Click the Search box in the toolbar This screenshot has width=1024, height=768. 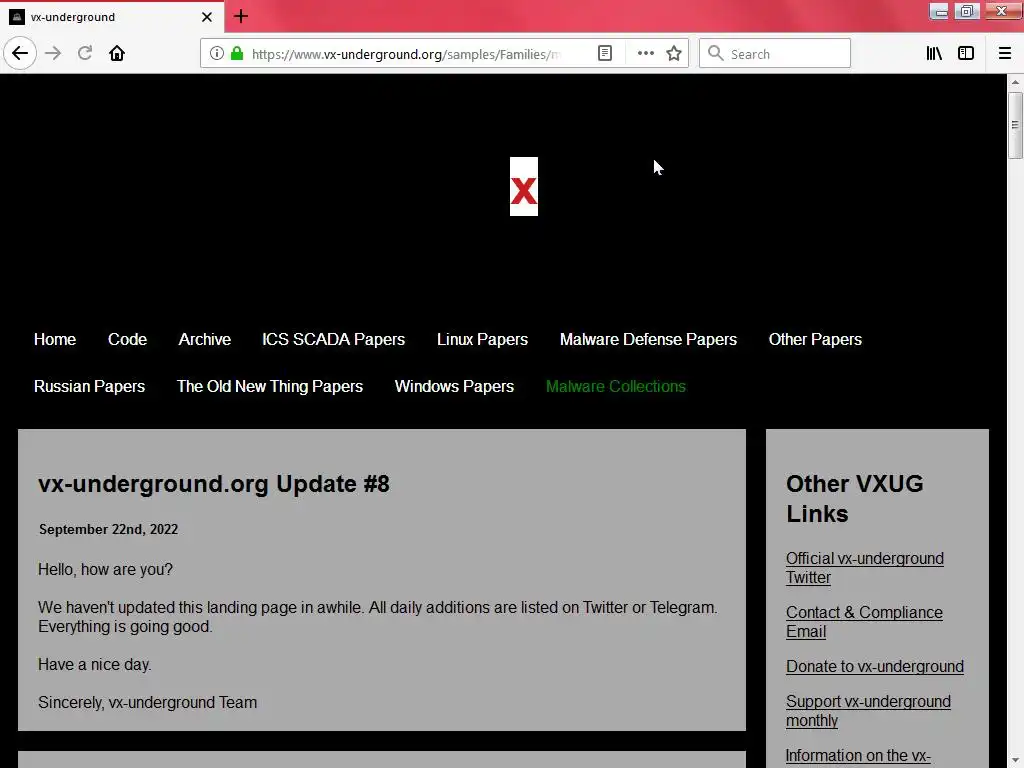pyautogui.click(x=775, y=54)
